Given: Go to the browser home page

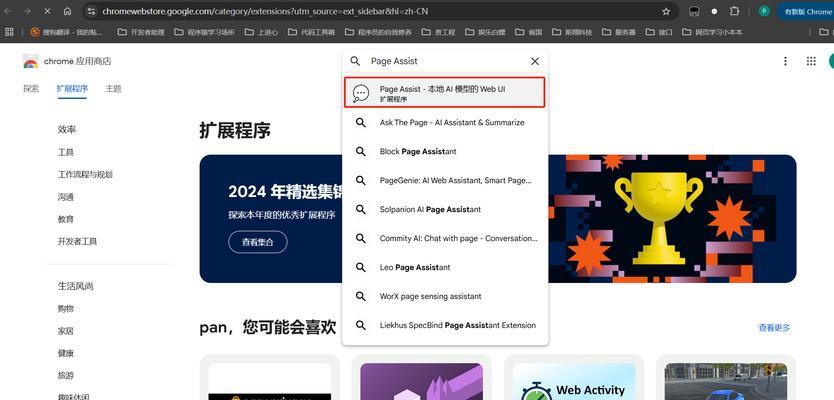Looking at the screenshot, I should tap(67, 11).
